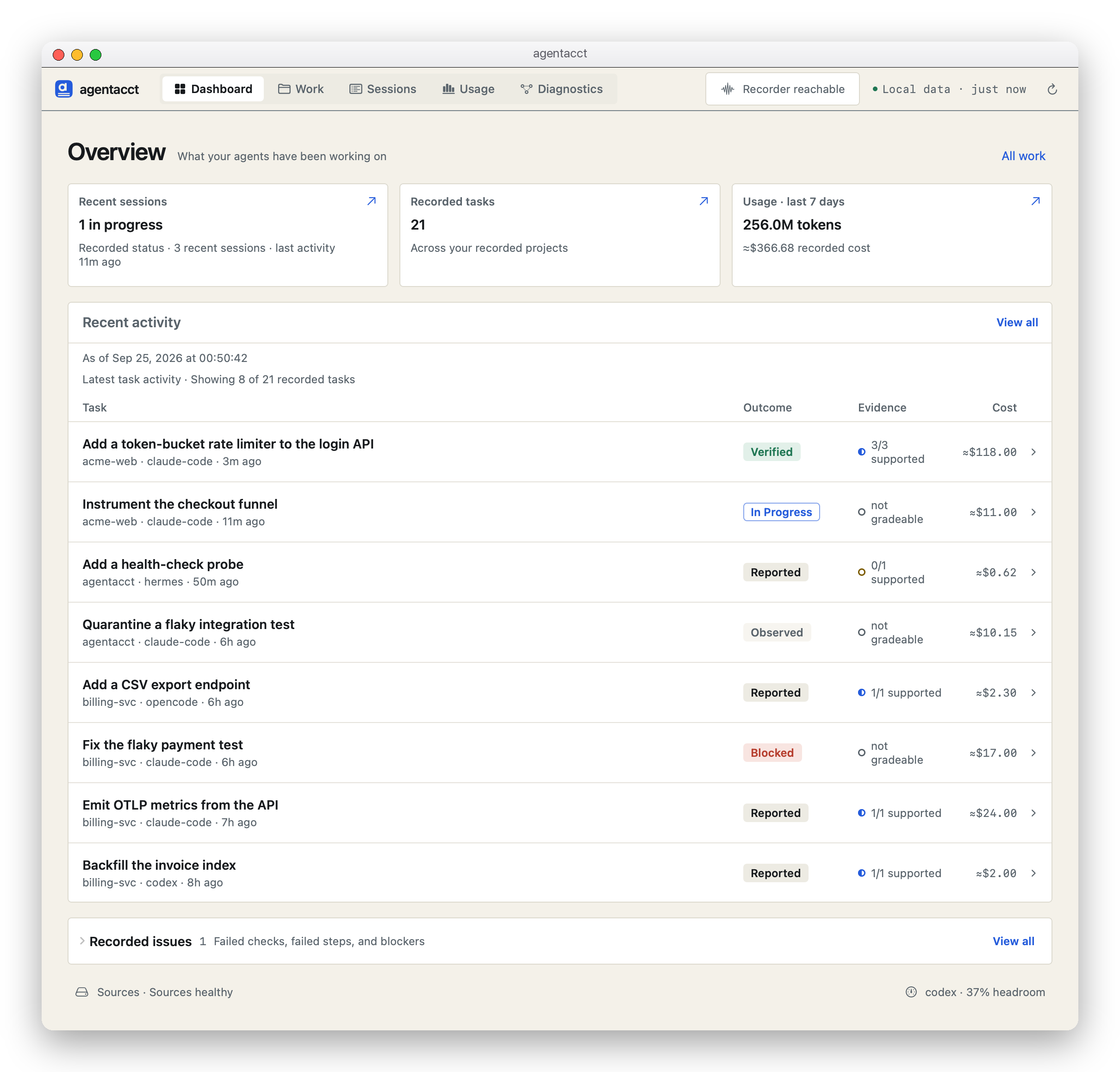Open the Usage tab
This screenshot has height=1072, width=1120.
[468, 88]
